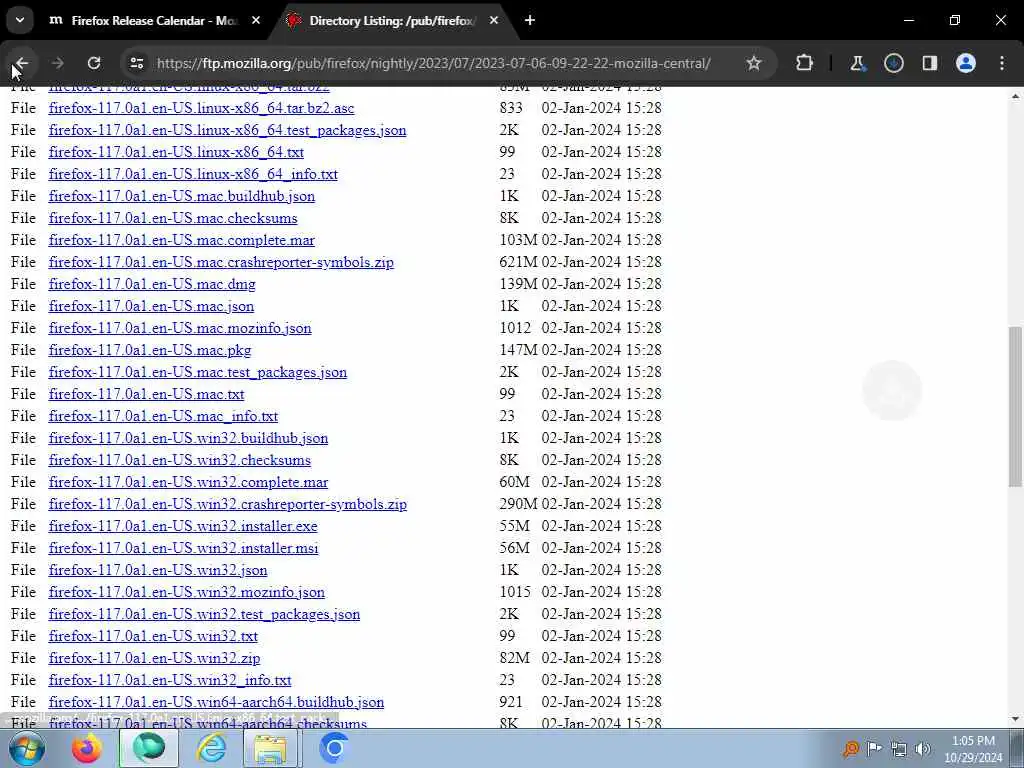This screenshot has width=1024, height=768.
Task: Launch Internet Explorer from taskbar
Action: tap(212, 748)
